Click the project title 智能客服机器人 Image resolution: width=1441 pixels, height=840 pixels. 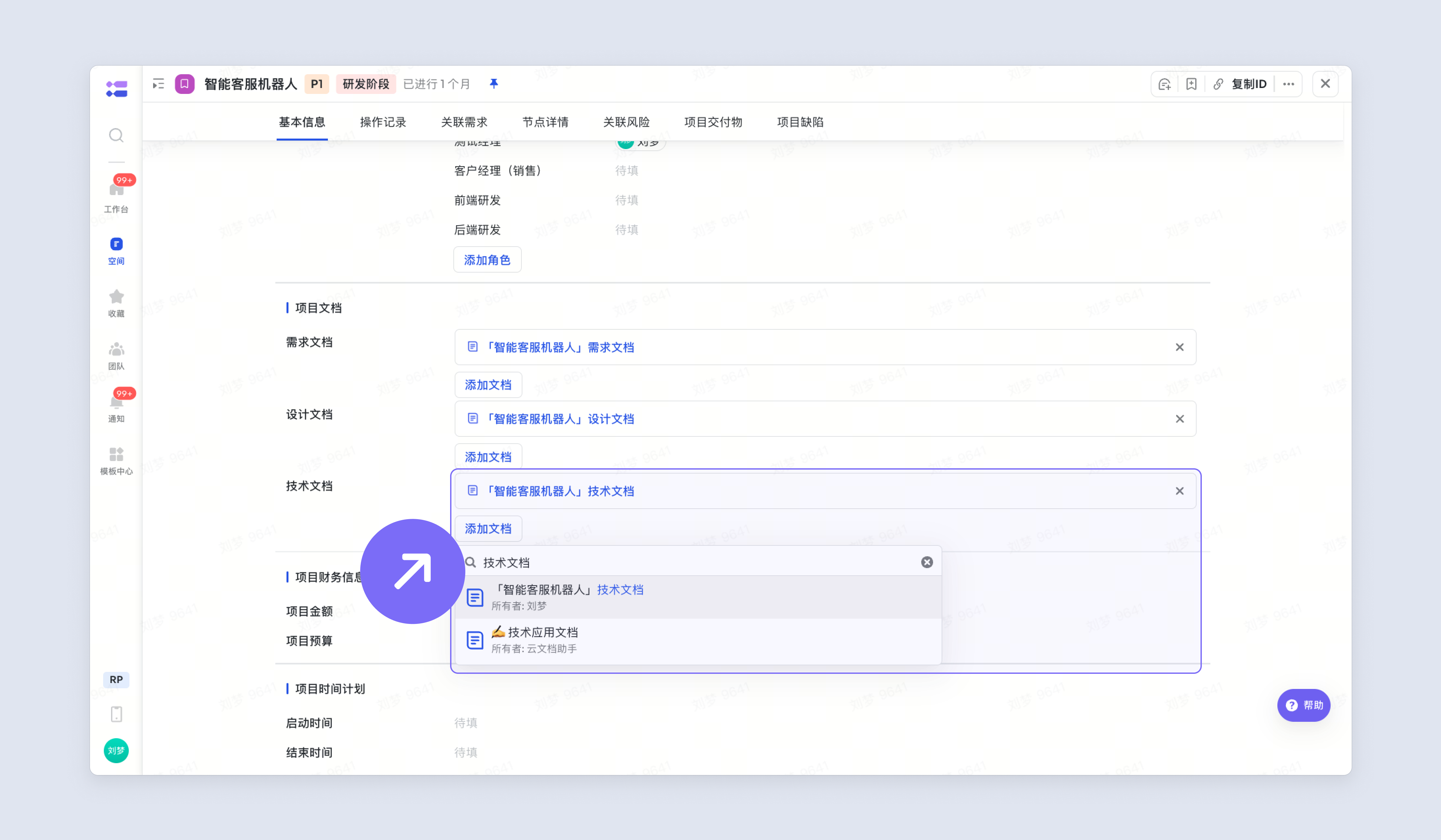click(x=251, y=84)
